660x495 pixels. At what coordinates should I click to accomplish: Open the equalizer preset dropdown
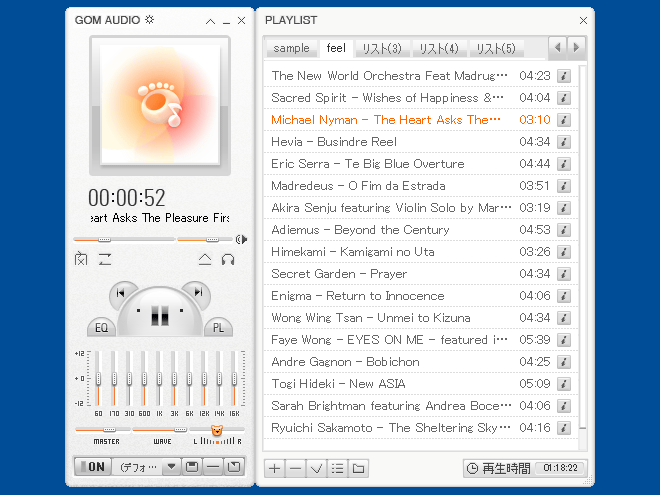click(137, 467)
